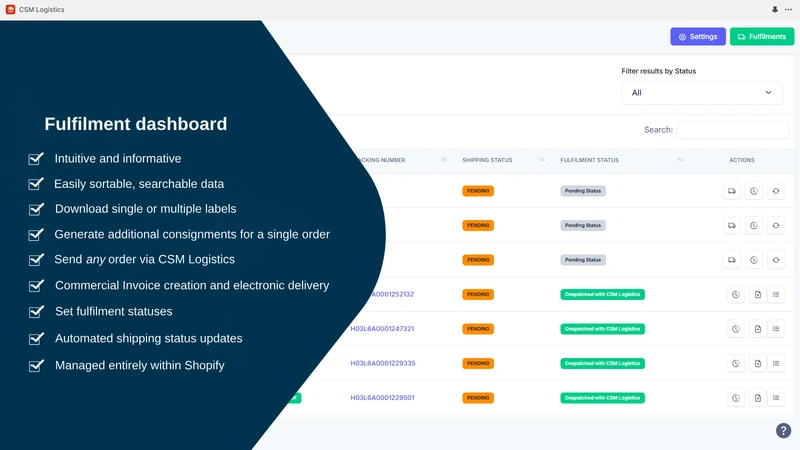This screenshot has width=800, height=450.
Task: Click list icon in row ending 0001252132
Action: [x=776, y=294]
